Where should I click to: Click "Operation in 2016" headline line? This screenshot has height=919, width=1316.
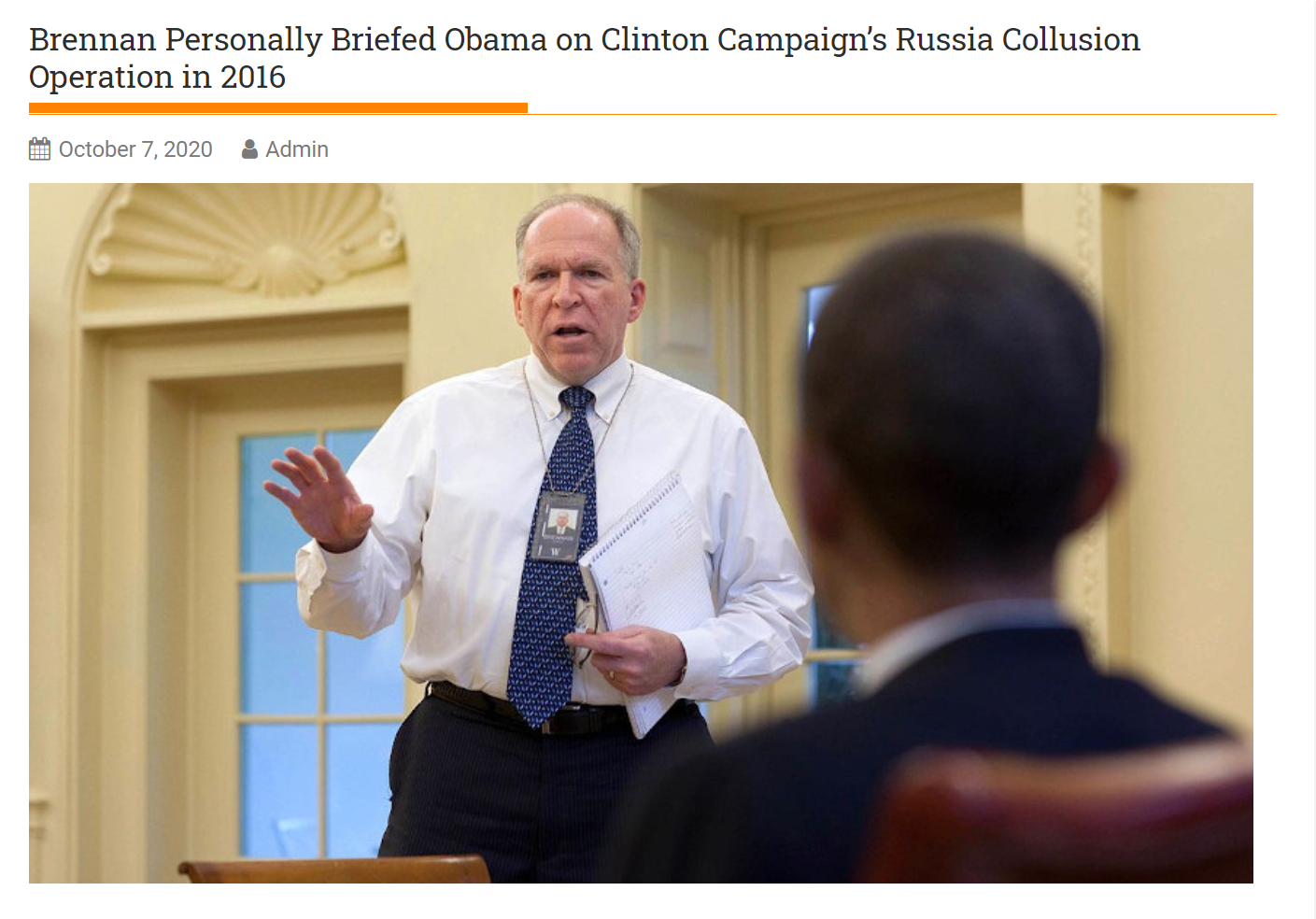click(157, 78)
